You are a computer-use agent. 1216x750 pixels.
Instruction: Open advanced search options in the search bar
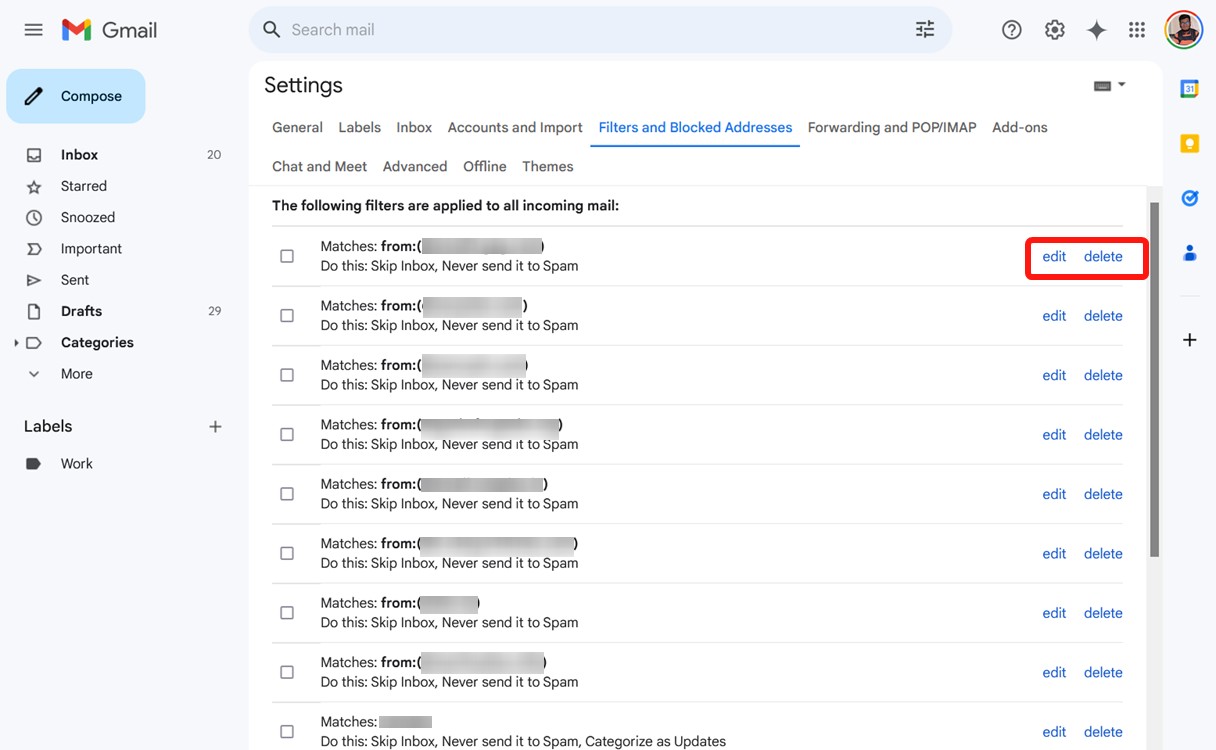(x=924, y=29)
